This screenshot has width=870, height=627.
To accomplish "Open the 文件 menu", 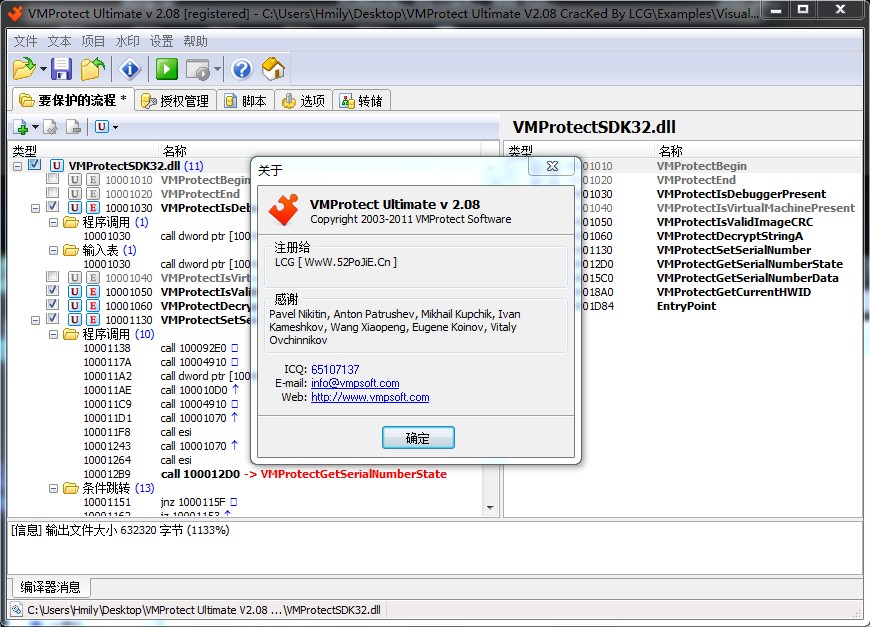I will click(x=26, y=41).
